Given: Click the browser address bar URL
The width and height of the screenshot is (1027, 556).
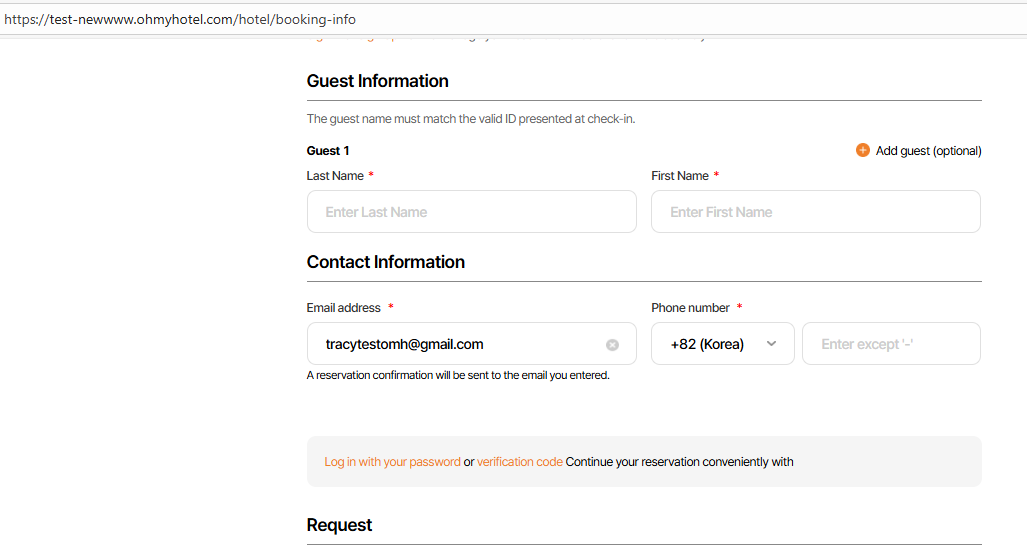Looking at the screenshot, I should (x=180, y=19).
